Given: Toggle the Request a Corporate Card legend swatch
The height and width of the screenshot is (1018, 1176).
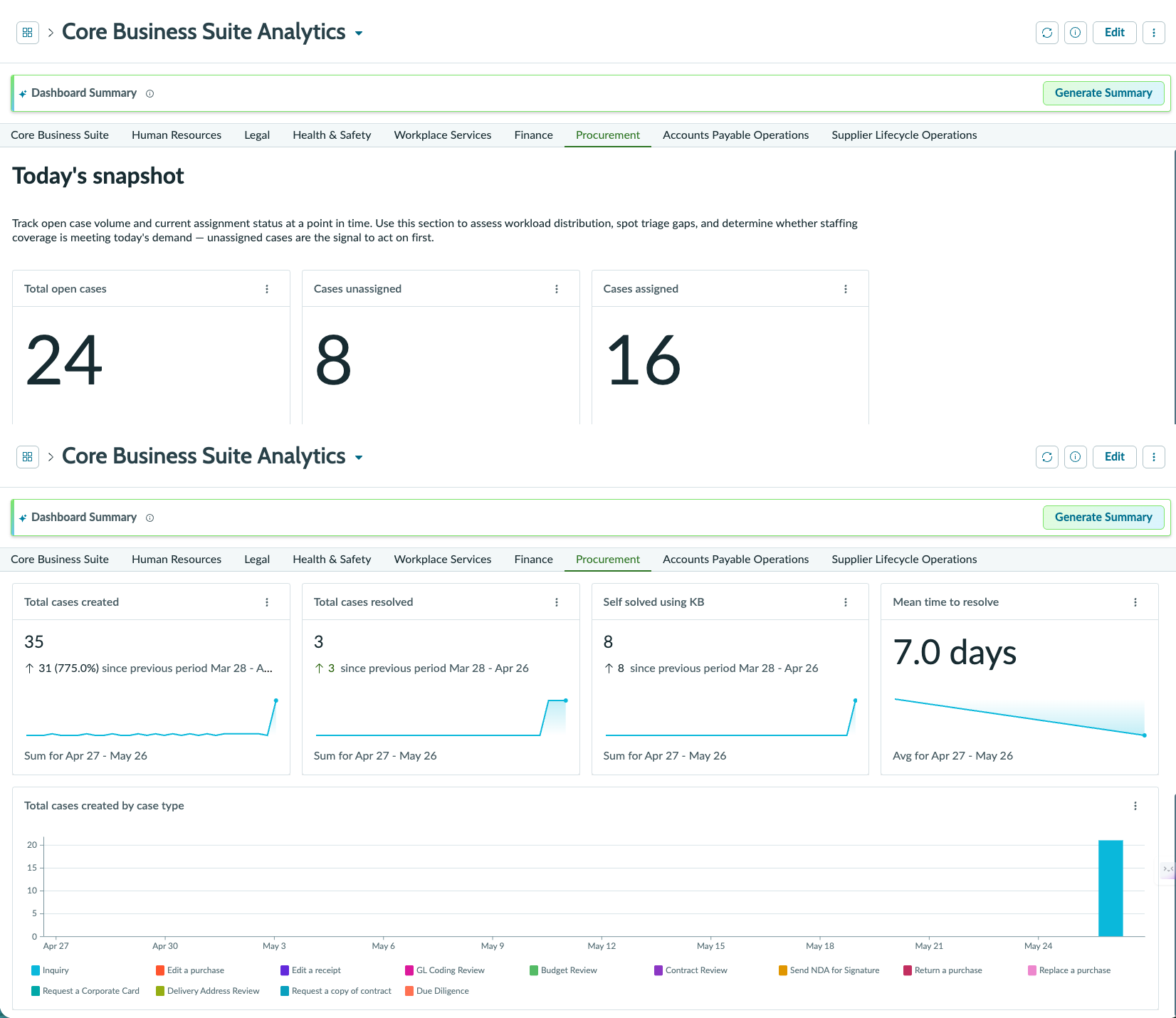Looking at the screenshot, I should (x=36, y=991).
